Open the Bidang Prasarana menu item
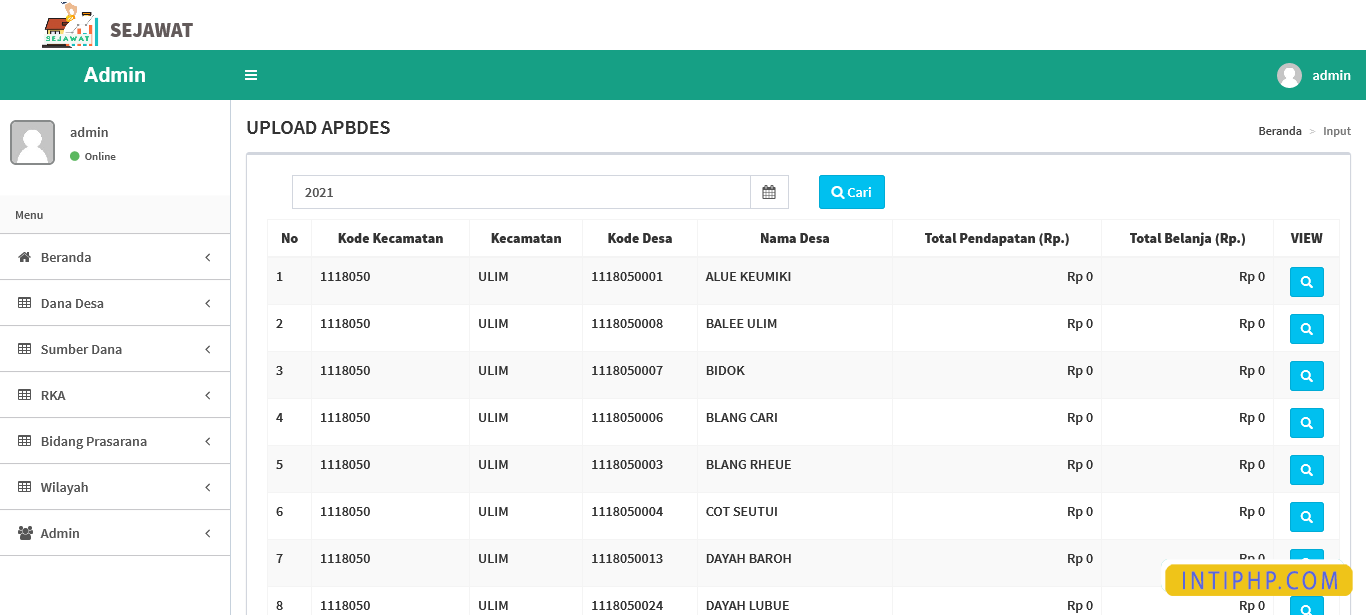The image size is (1366, 615). pyautogui.click(x=115, y=441)
